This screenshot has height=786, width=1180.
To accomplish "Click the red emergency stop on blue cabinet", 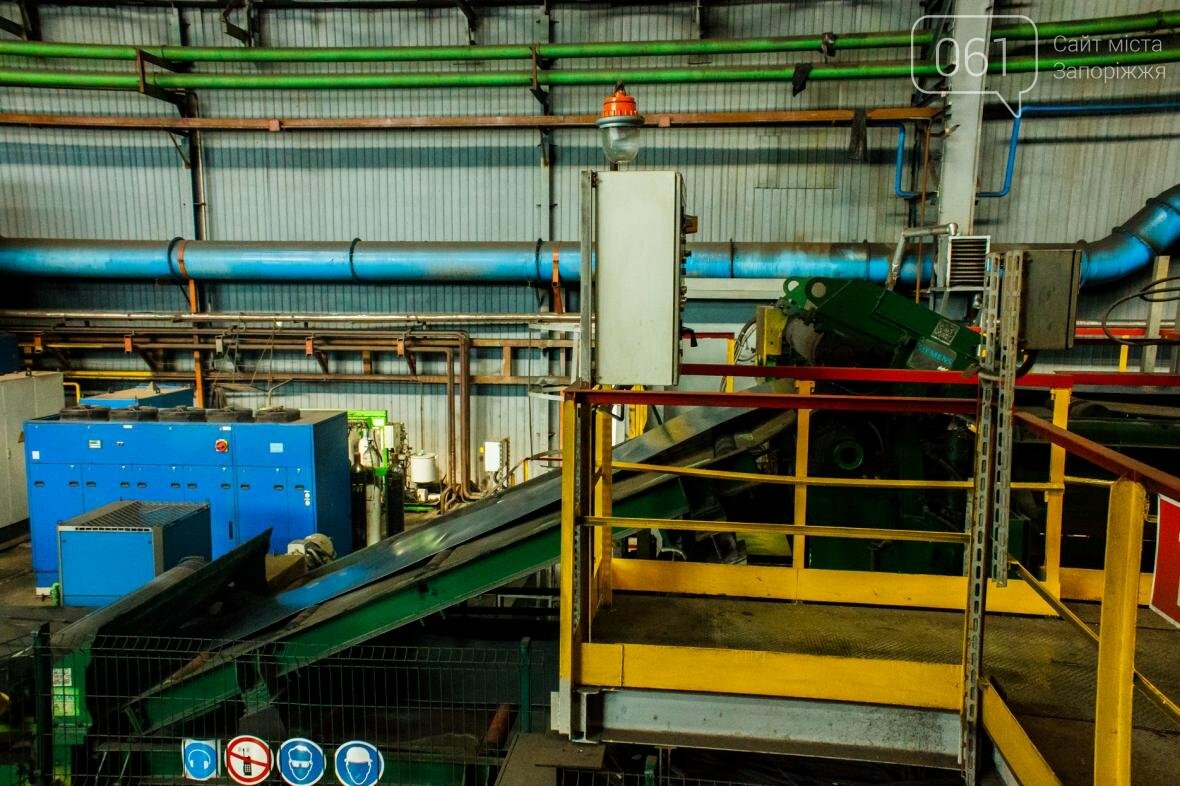I will pos(221,445).
